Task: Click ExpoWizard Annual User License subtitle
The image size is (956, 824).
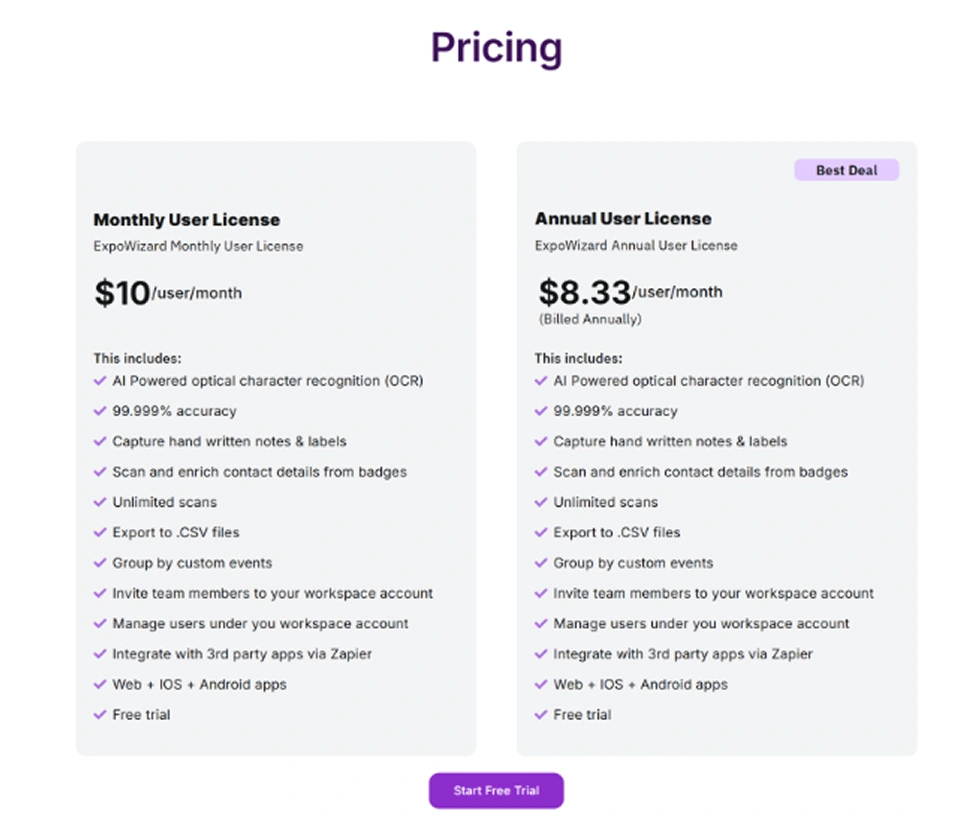Action: [x=636, y=245]
